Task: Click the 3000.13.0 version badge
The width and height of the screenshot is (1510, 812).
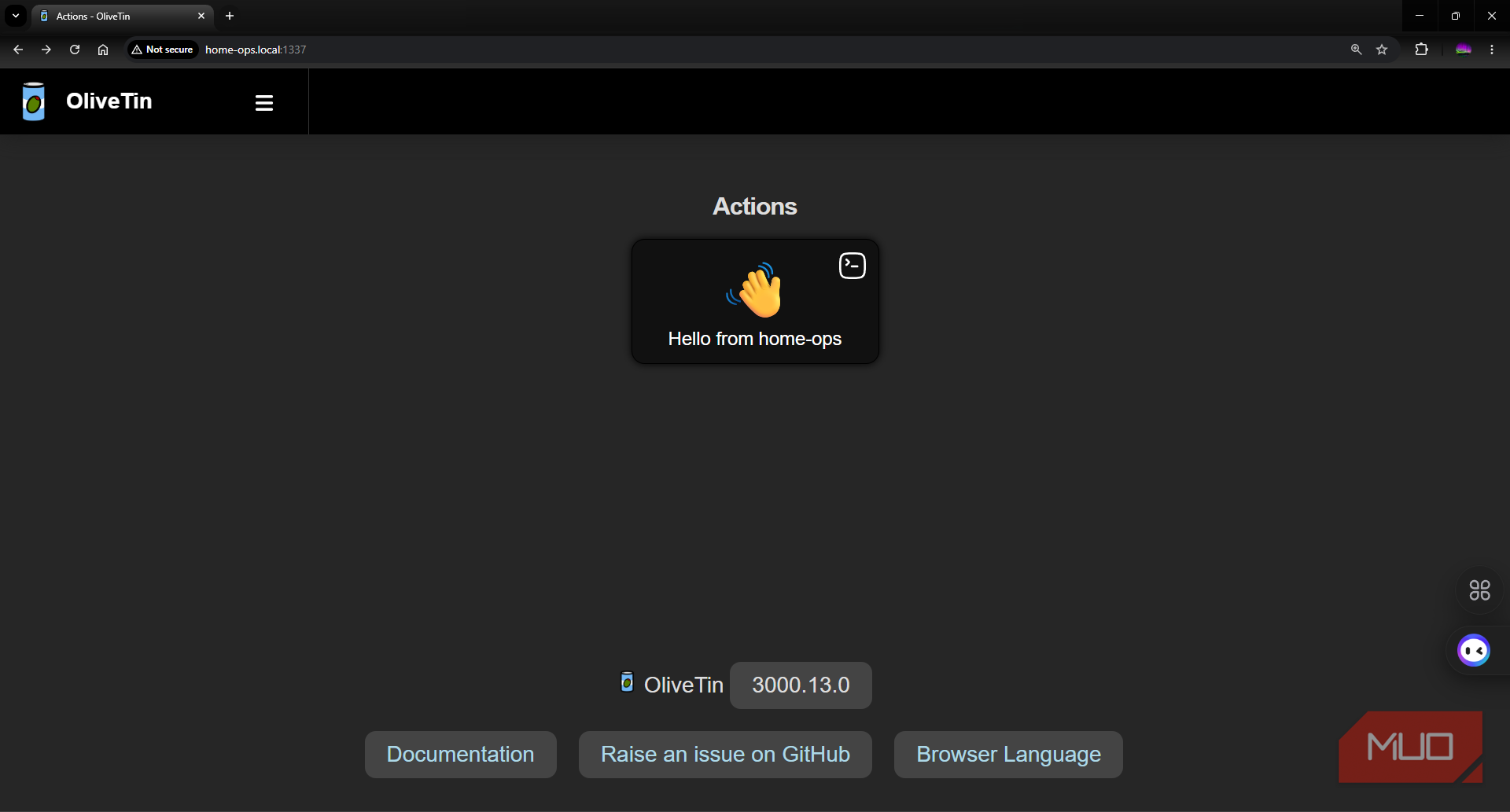Action: click(801, 685)
